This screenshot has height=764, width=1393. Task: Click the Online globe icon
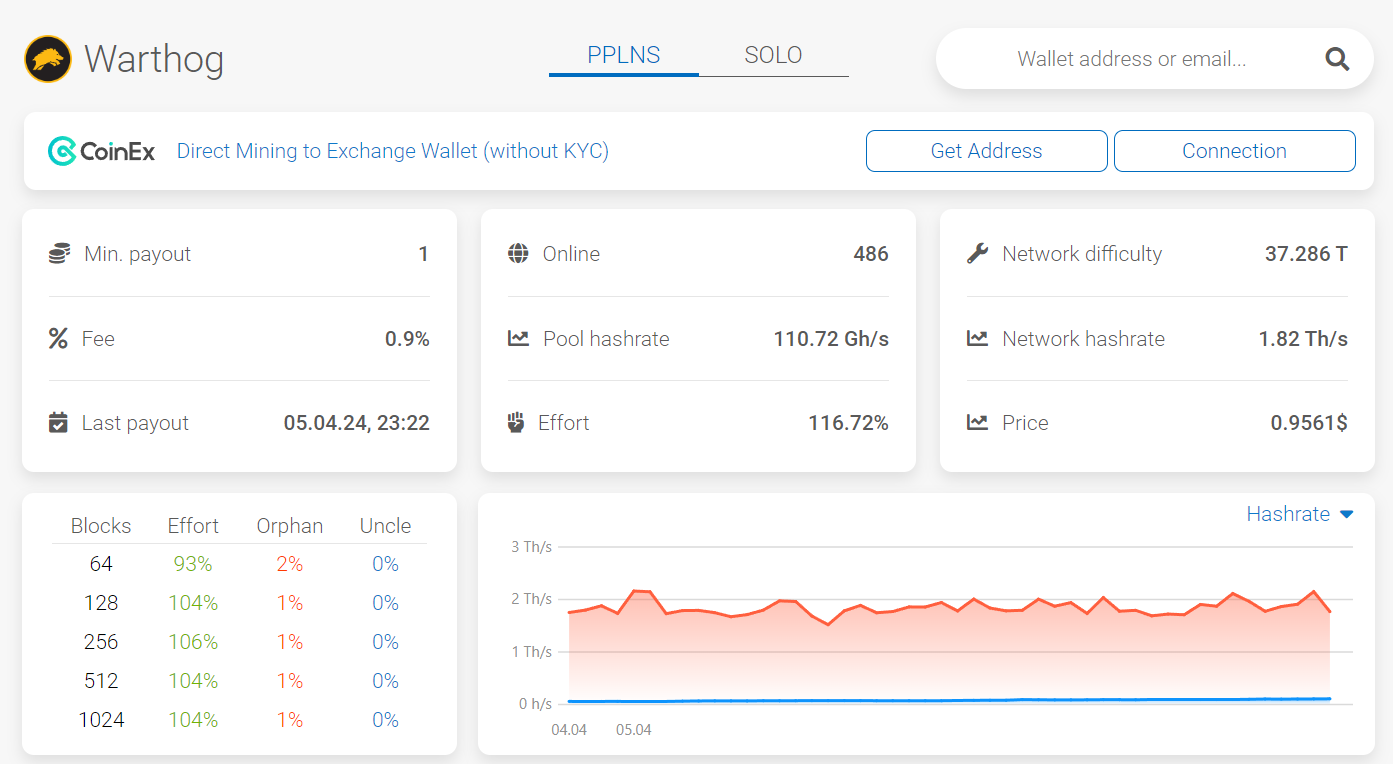[x=517, y=253]
